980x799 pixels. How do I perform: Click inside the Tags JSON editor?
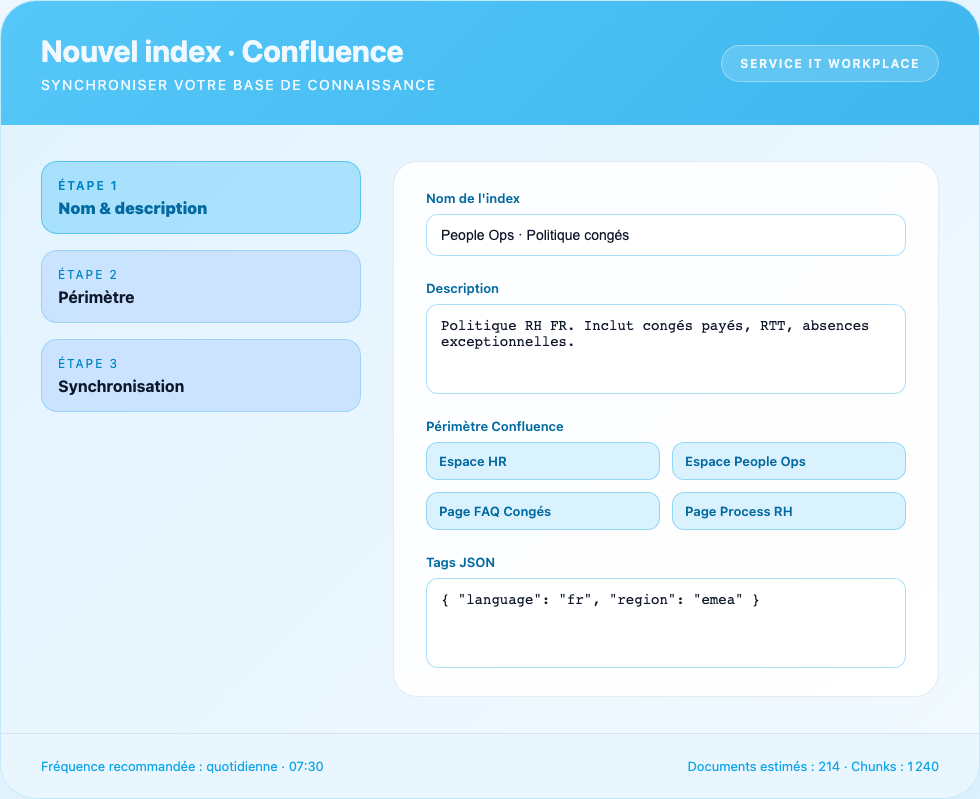click(x=665, y=620)
